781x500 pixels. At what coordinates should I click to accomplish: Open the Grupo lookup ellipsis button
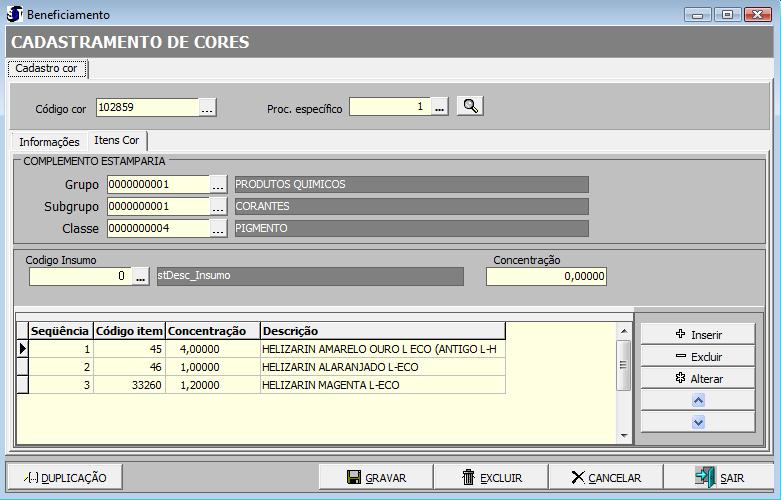tap(218, 184)
